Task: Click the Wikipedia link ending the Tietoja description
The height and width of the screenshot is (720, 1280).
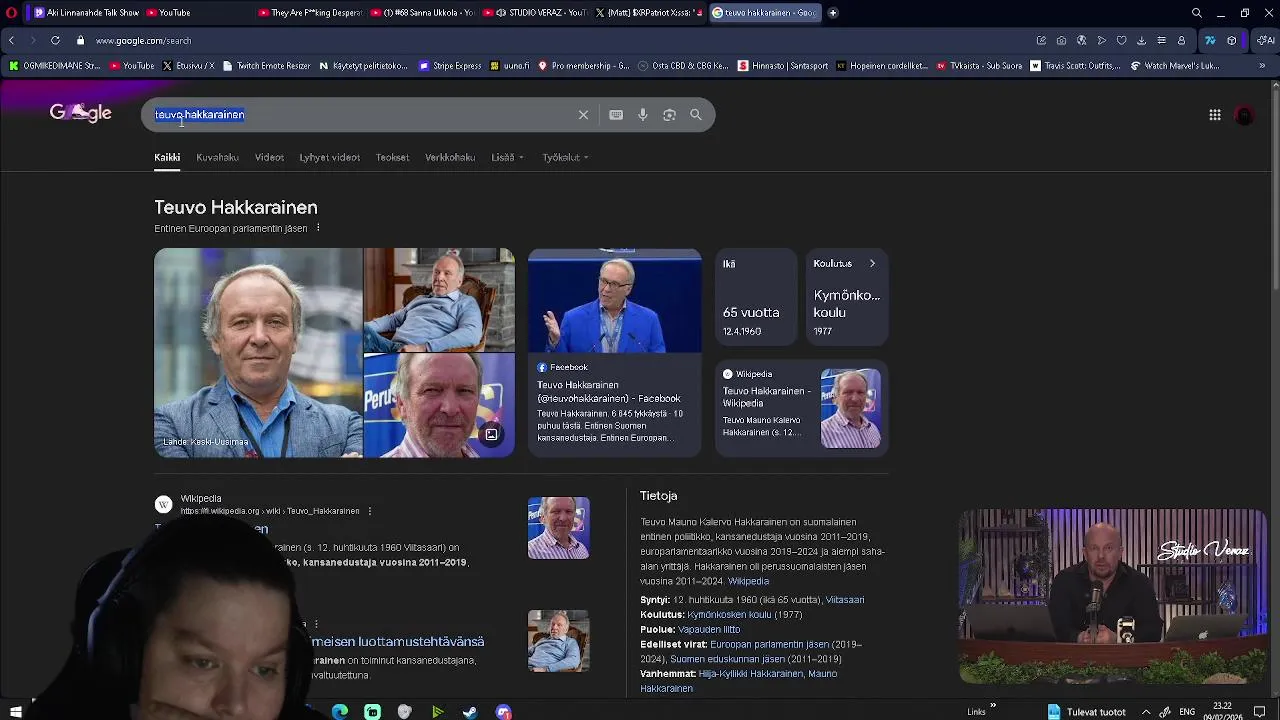Action: [748, 581]
